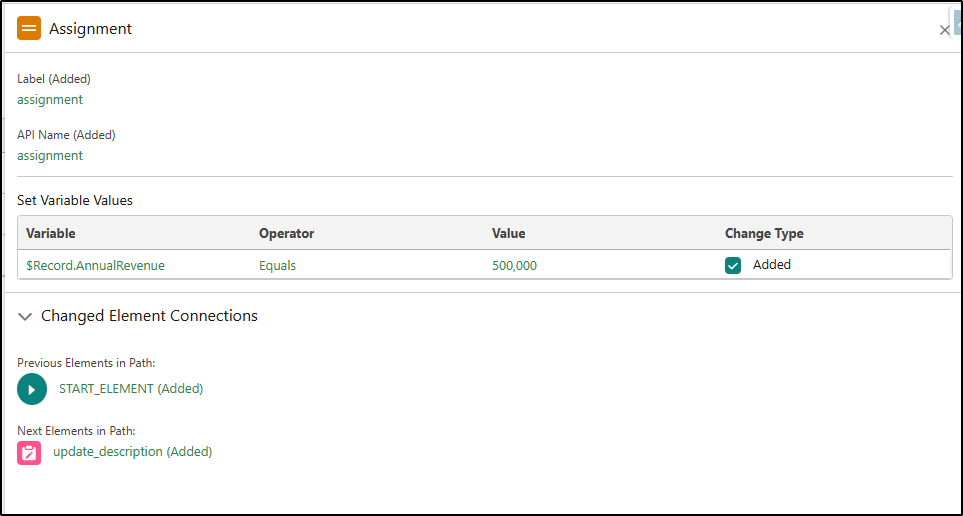Click the orange Assignment element icon
Screen dimensions: 963x516
[29, 29]
